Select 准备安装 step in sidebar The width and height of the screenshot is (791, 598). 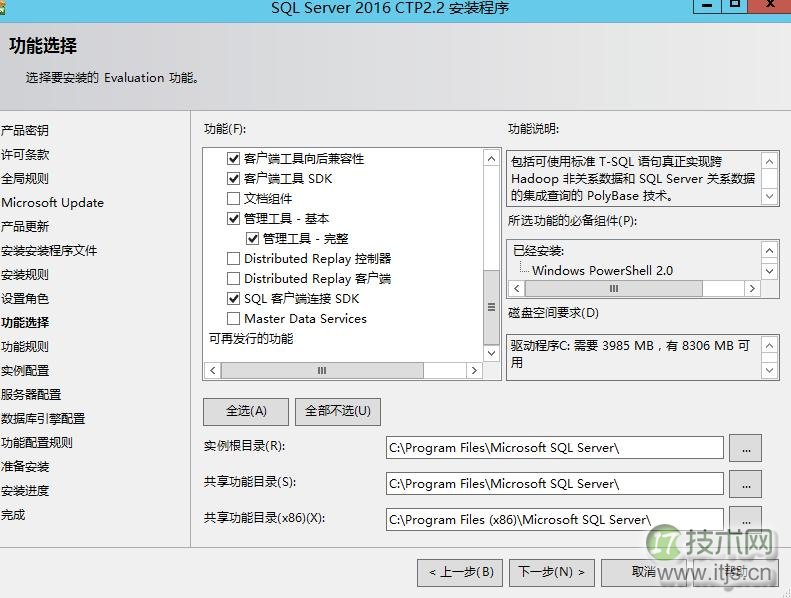(25, 467)
